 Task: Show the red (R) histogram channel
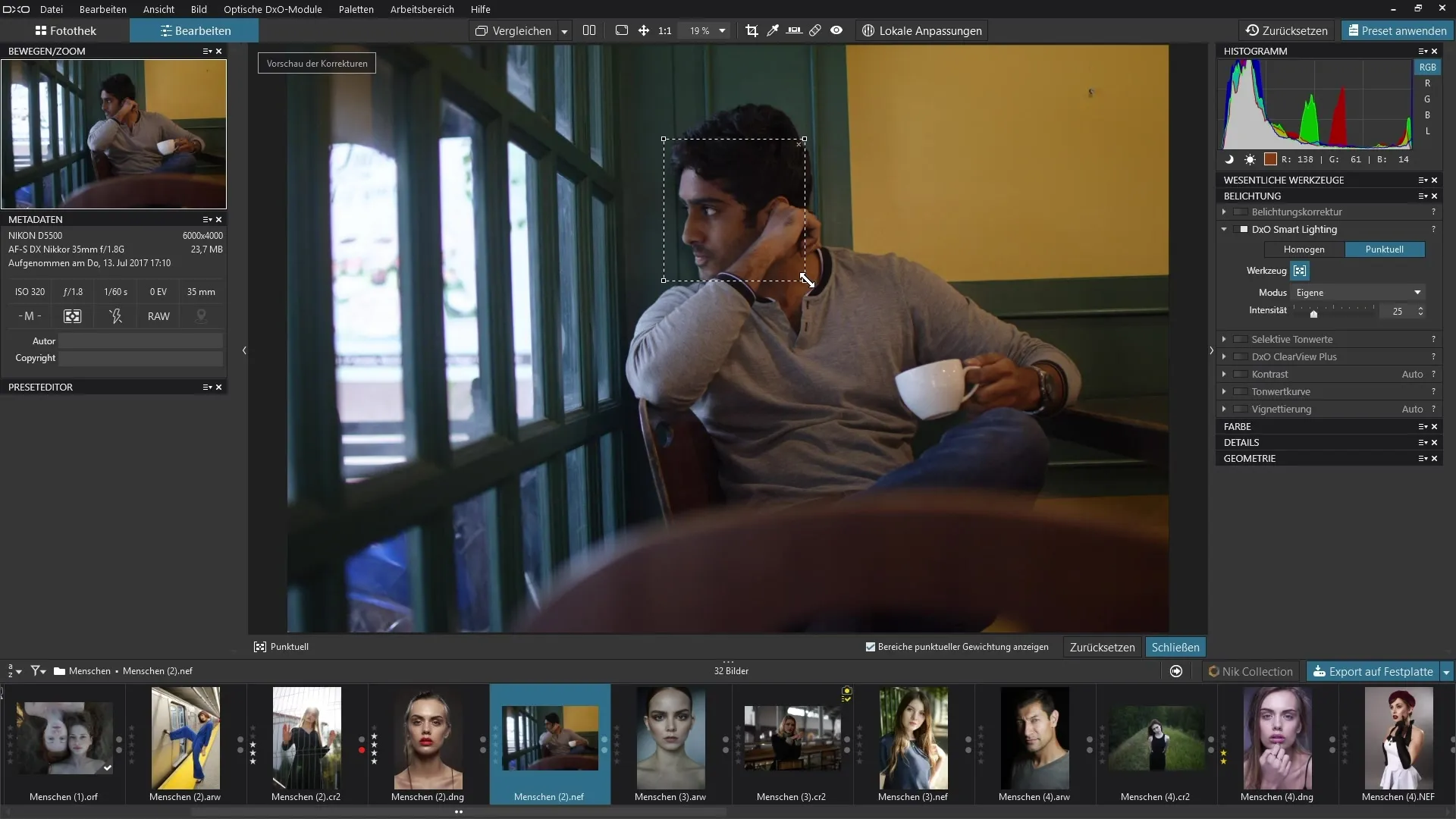[1427, 83]
